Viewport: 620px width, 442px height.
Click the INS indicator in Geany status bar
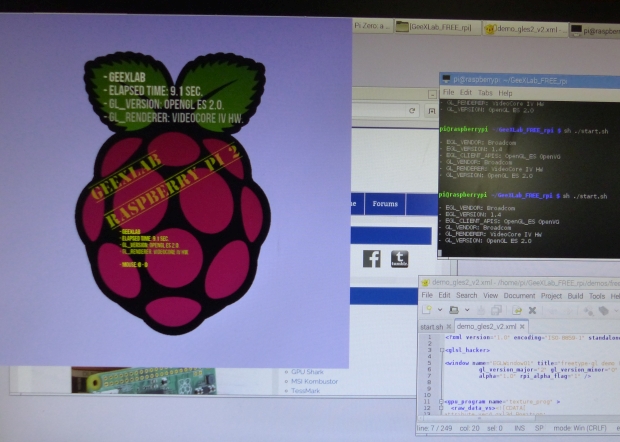[x=520, y=428]
